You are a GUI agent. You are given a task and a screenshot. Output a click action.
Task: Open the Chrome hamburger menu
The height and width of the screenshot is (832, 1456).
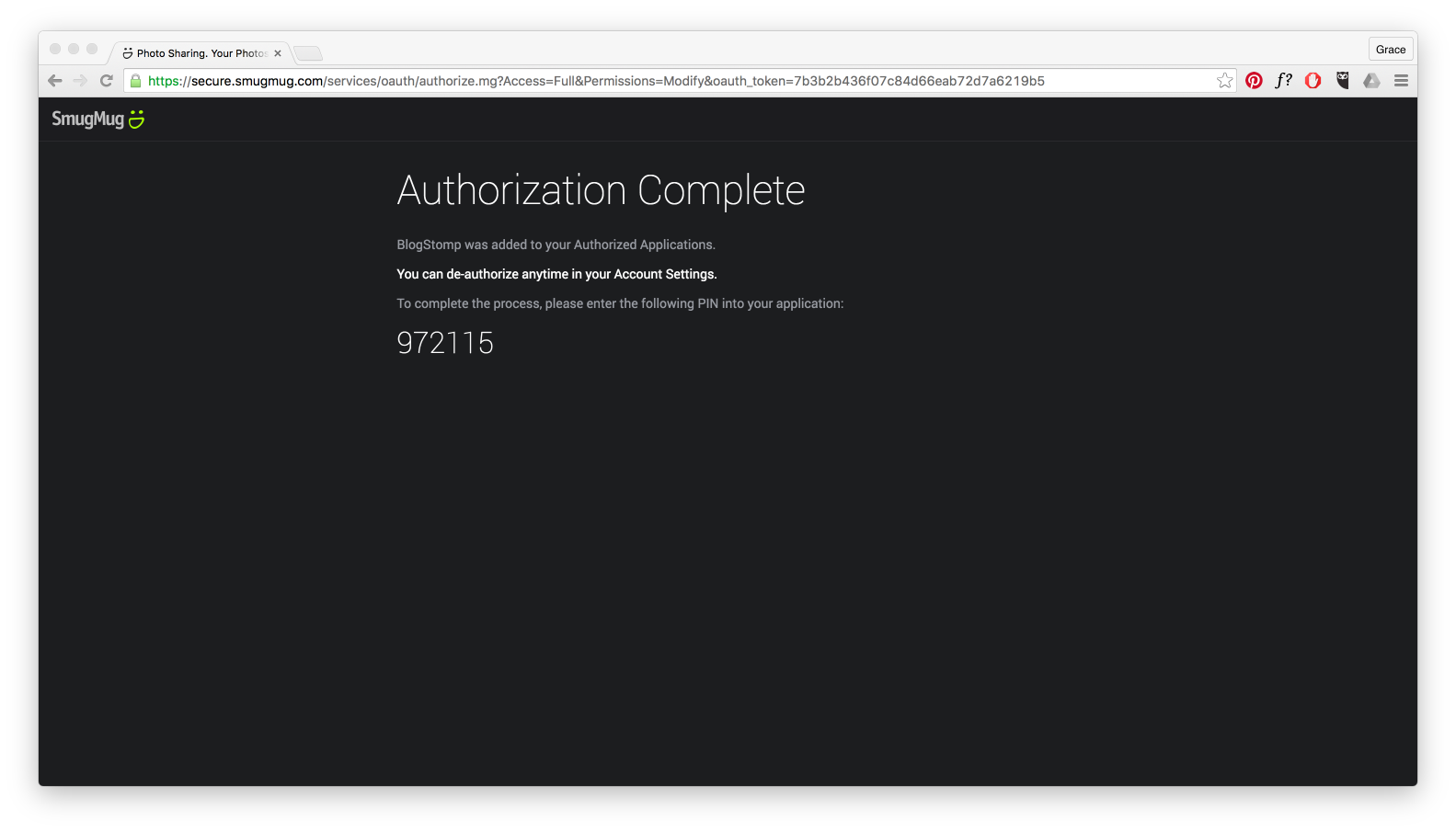(x=1401, y=81)
